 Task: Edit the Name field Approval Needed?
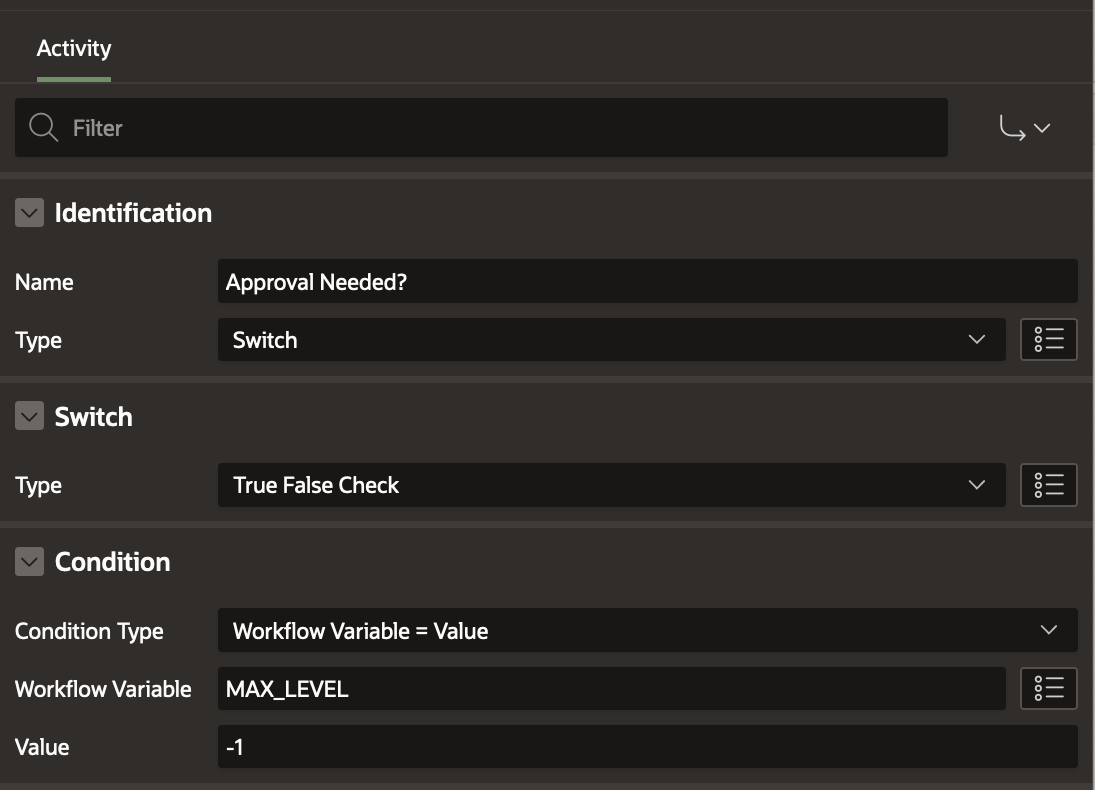tap(646, 282)
